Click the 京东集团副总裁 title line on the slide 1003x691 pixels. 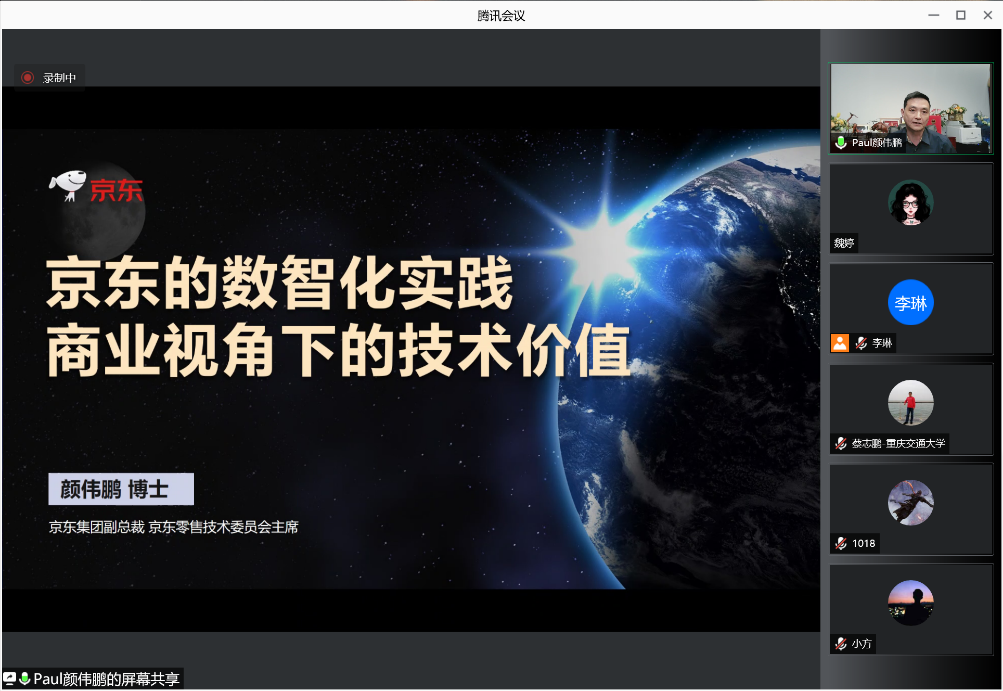coord(173,527)
